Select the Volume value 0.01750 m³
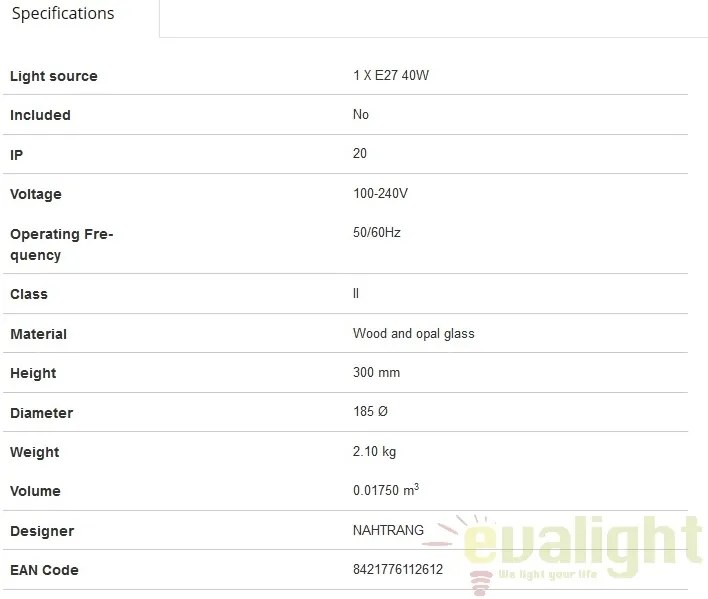This screenshot has width=708, height=599. coord(386,489)
